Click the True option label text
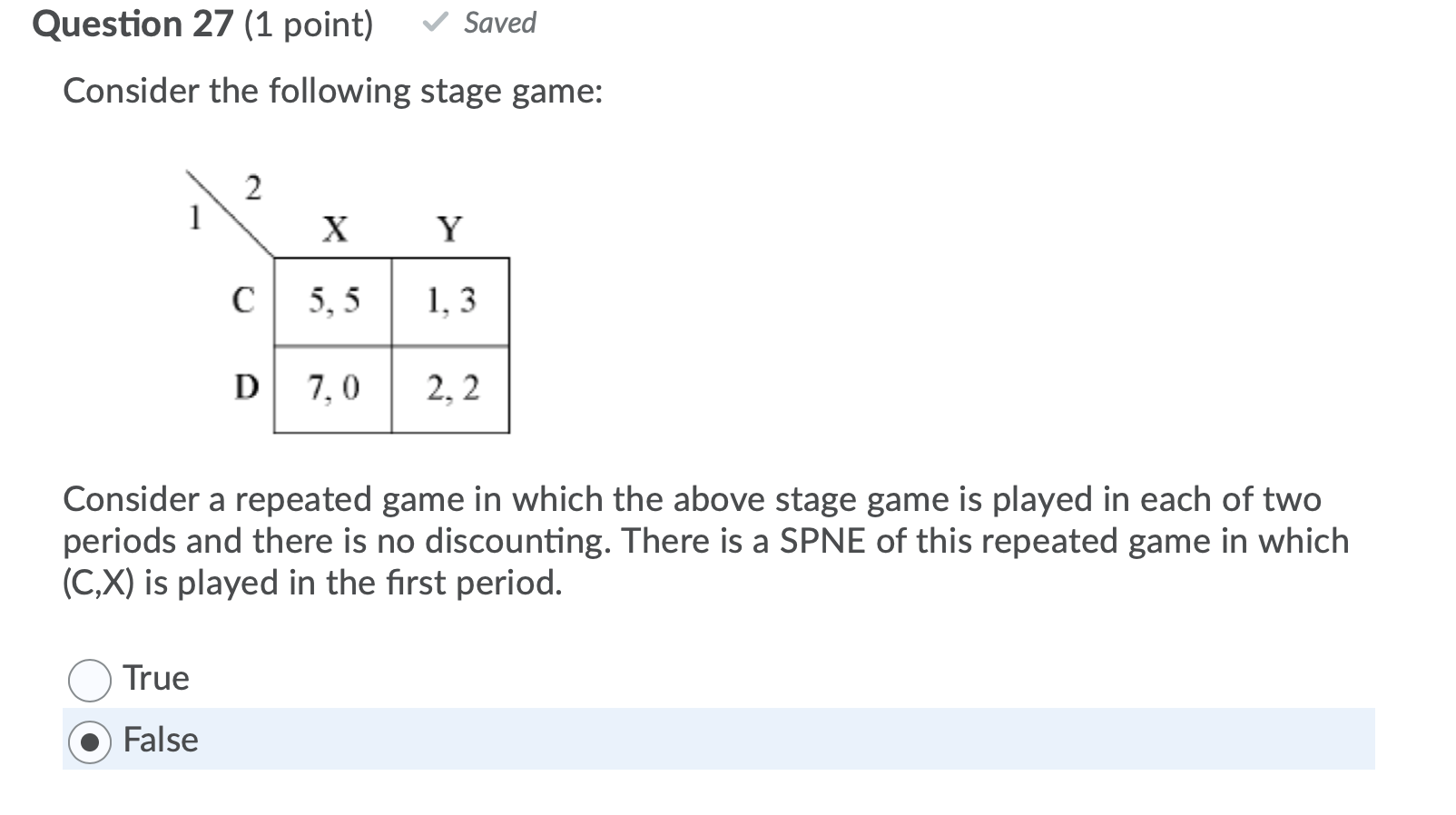 154,678
